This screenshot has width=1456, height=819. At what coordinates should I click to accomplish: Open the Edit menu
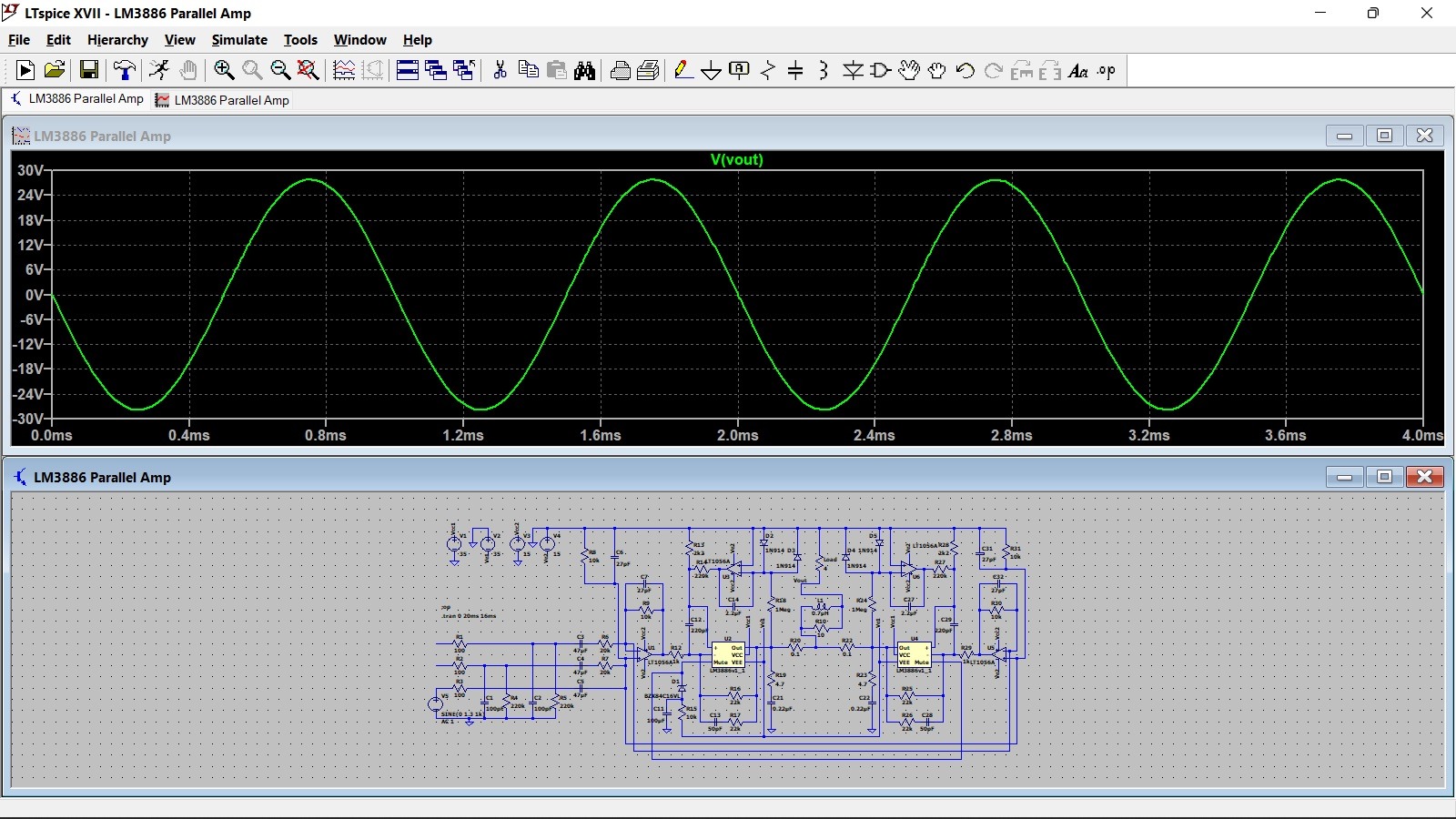[58, 40]
